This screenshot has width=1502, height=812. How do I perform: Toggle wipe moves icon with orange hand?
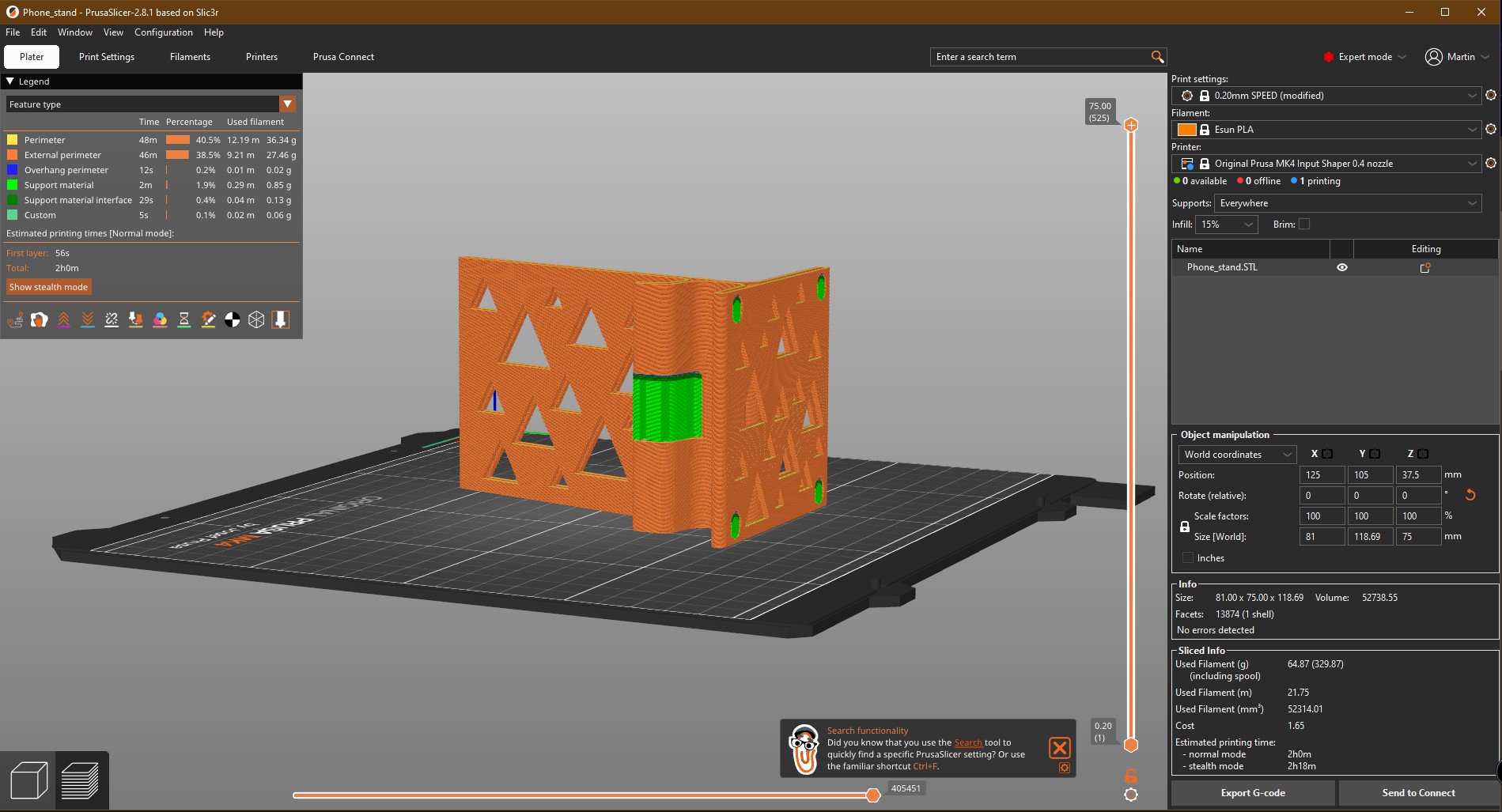[x=39, y=319]
